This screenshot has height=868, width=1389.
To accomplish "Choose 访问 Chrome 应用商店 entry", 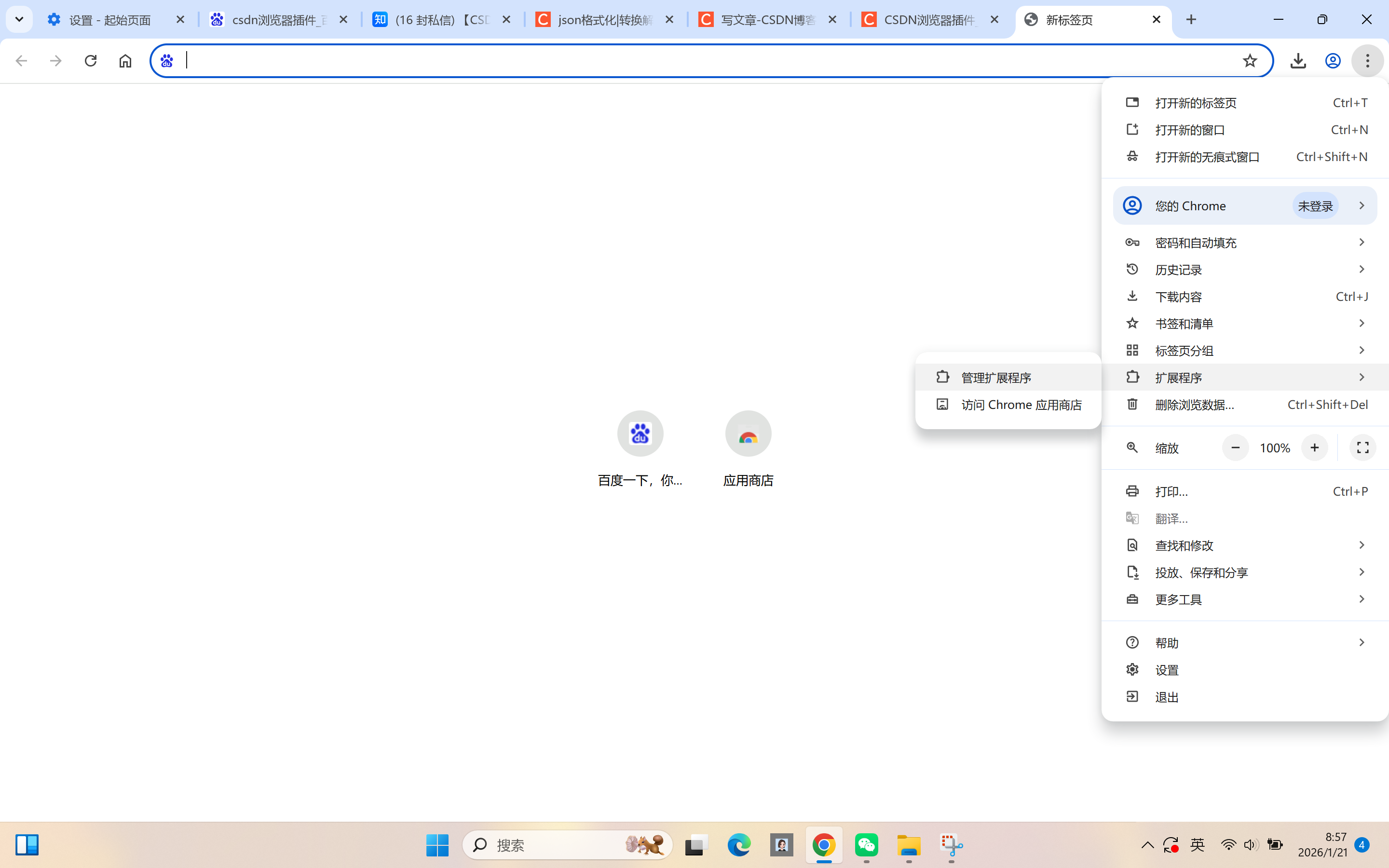I will [x=1021, y=405].
